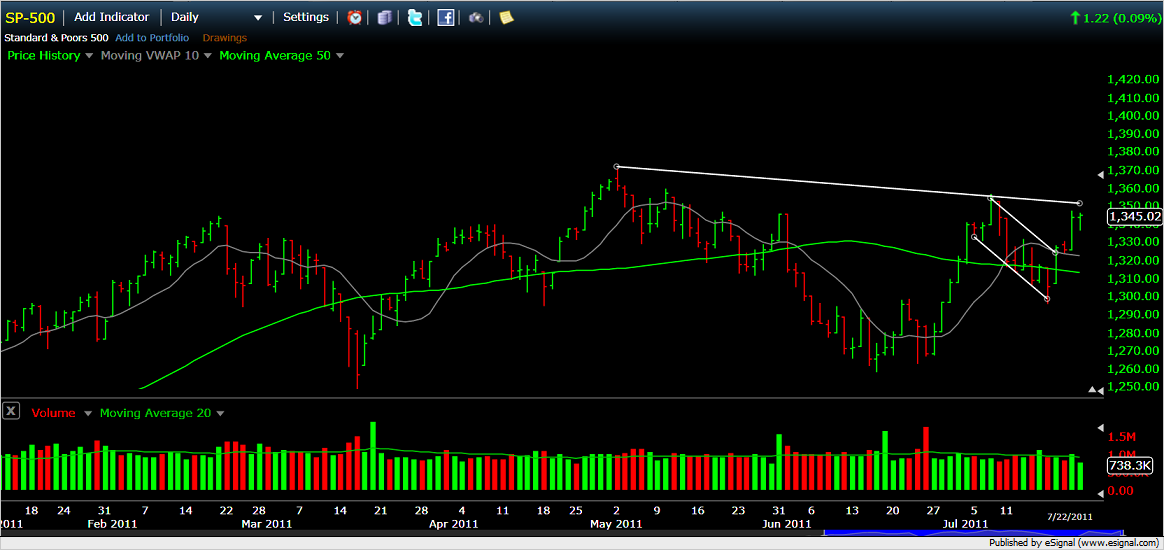Click the SP-500 symbol label
This screenshot has width=1164, height=550.
click(x=29, y=17)
